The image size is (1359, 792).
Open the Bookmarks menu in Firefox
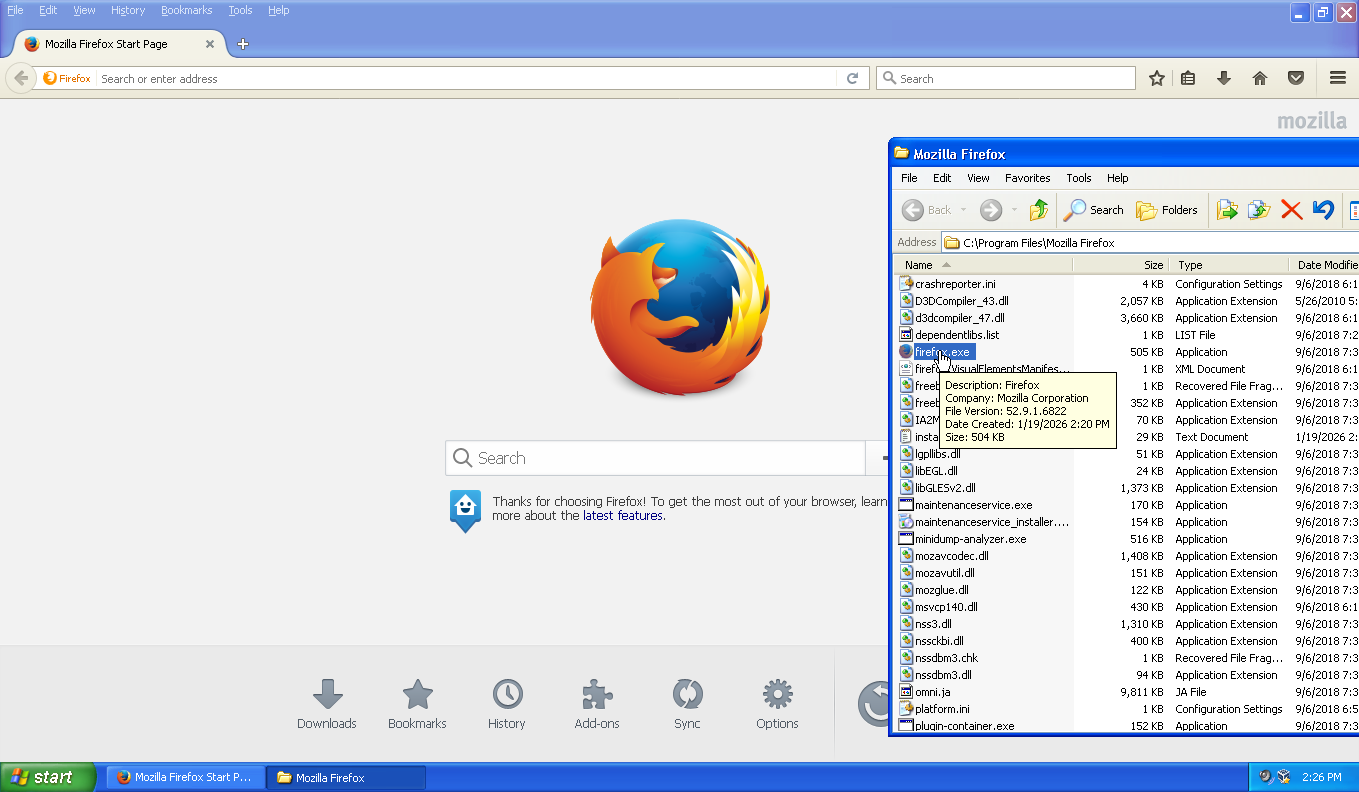(186, 10)
